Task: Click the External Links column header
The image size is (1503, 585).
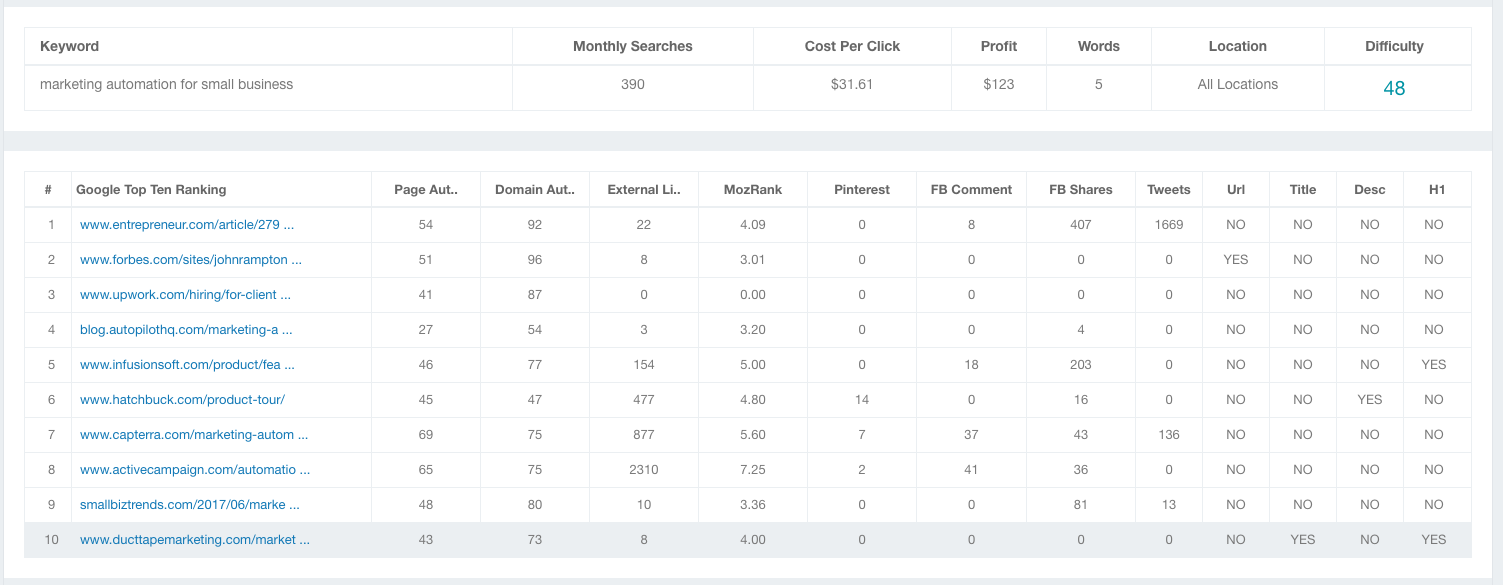Action: pyautogui.click(x=644, y=190)
